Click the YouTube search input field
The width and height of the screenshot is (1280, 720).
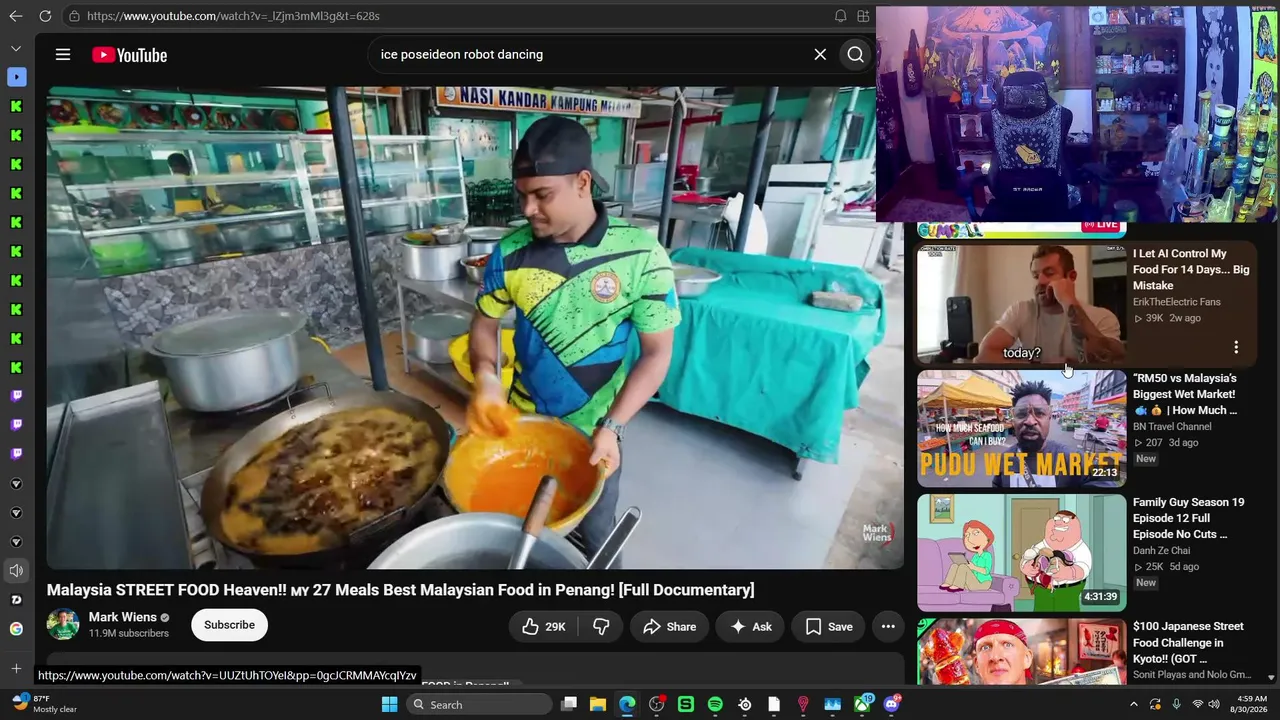click(590, 55)
